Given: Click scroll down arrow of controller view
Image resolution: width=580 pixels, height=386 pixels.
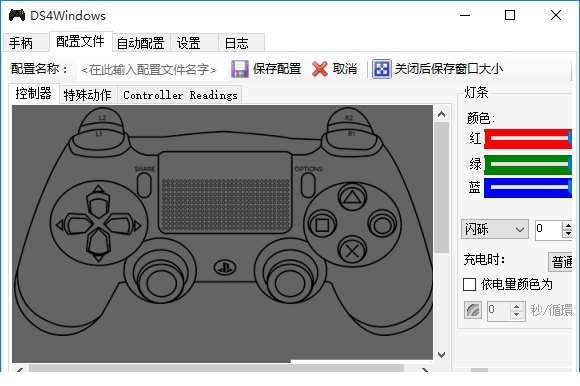Looking at the screenshot, I should pos(441,355).
